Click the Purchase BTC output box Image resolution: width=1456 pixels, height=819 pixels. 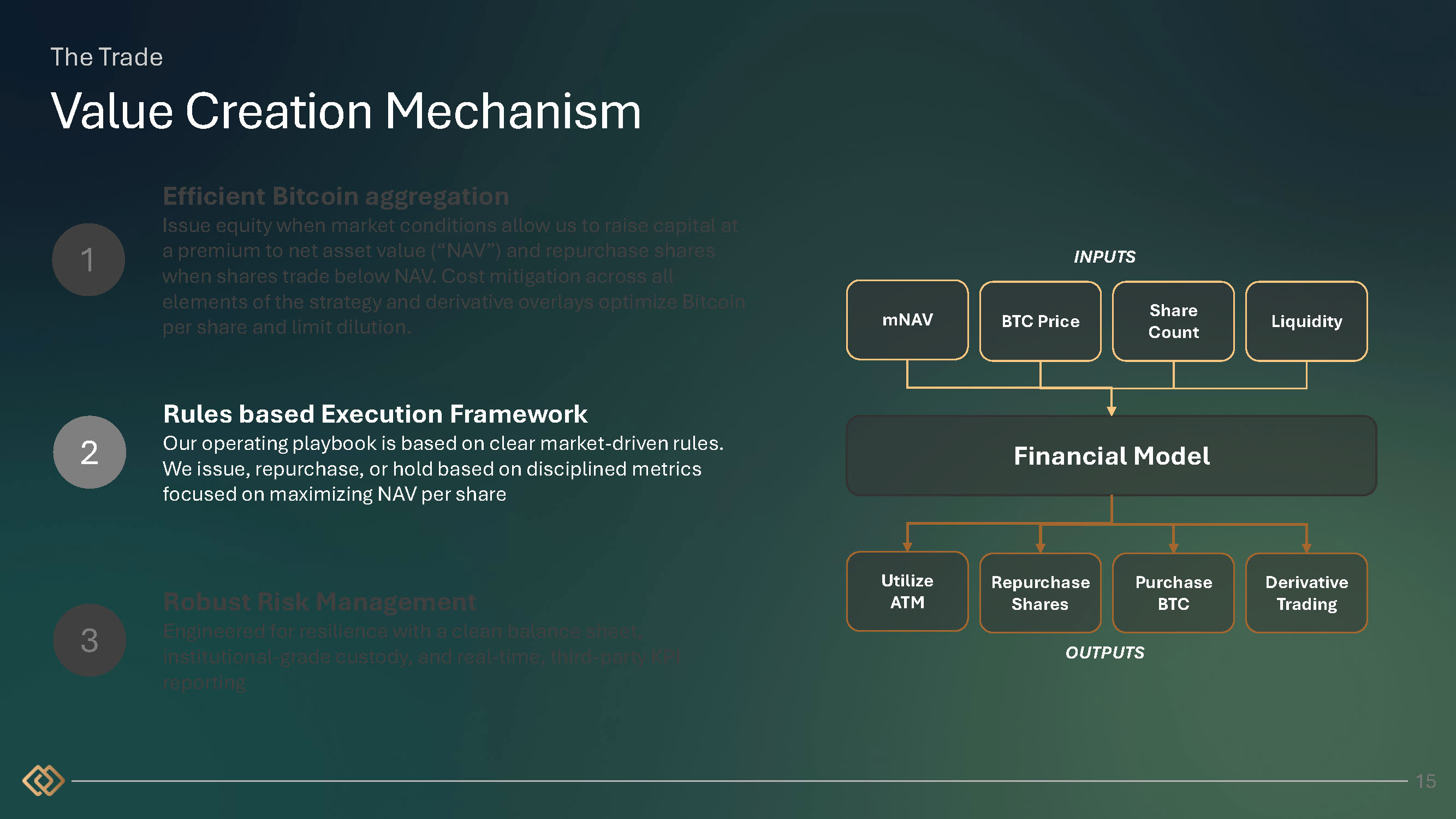coord(1173,592)
